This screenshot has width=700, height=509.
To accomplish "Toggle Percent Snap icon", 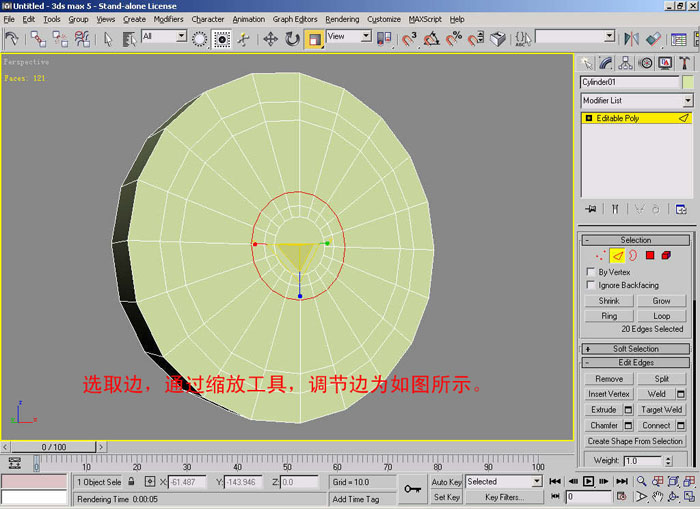I will 454,39.
